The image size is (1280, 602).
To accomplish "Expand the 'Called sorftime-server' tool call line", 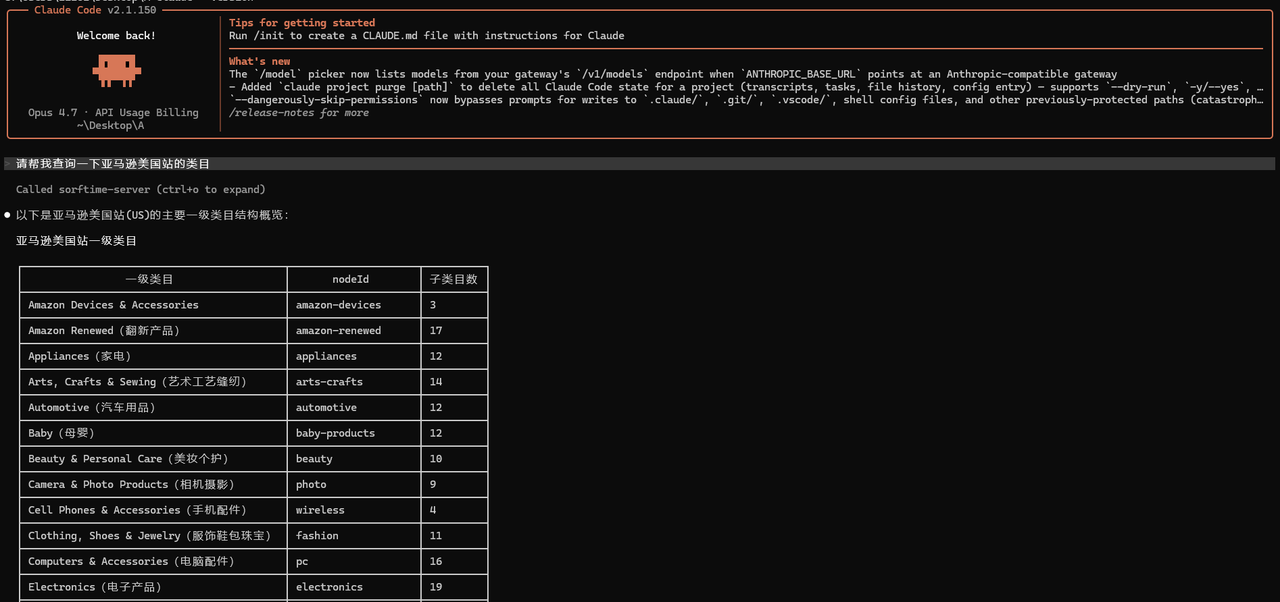I will tap(140, 189).
